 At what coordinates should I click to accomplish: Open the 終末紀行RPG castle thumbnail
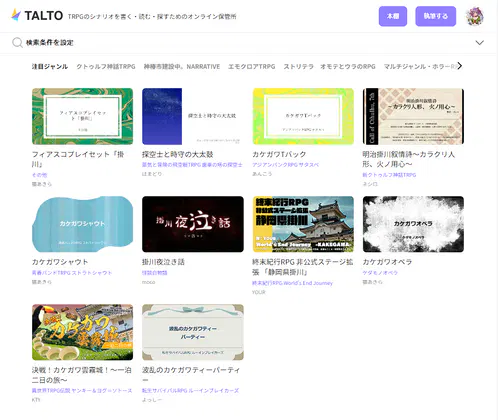pos(303,224)
